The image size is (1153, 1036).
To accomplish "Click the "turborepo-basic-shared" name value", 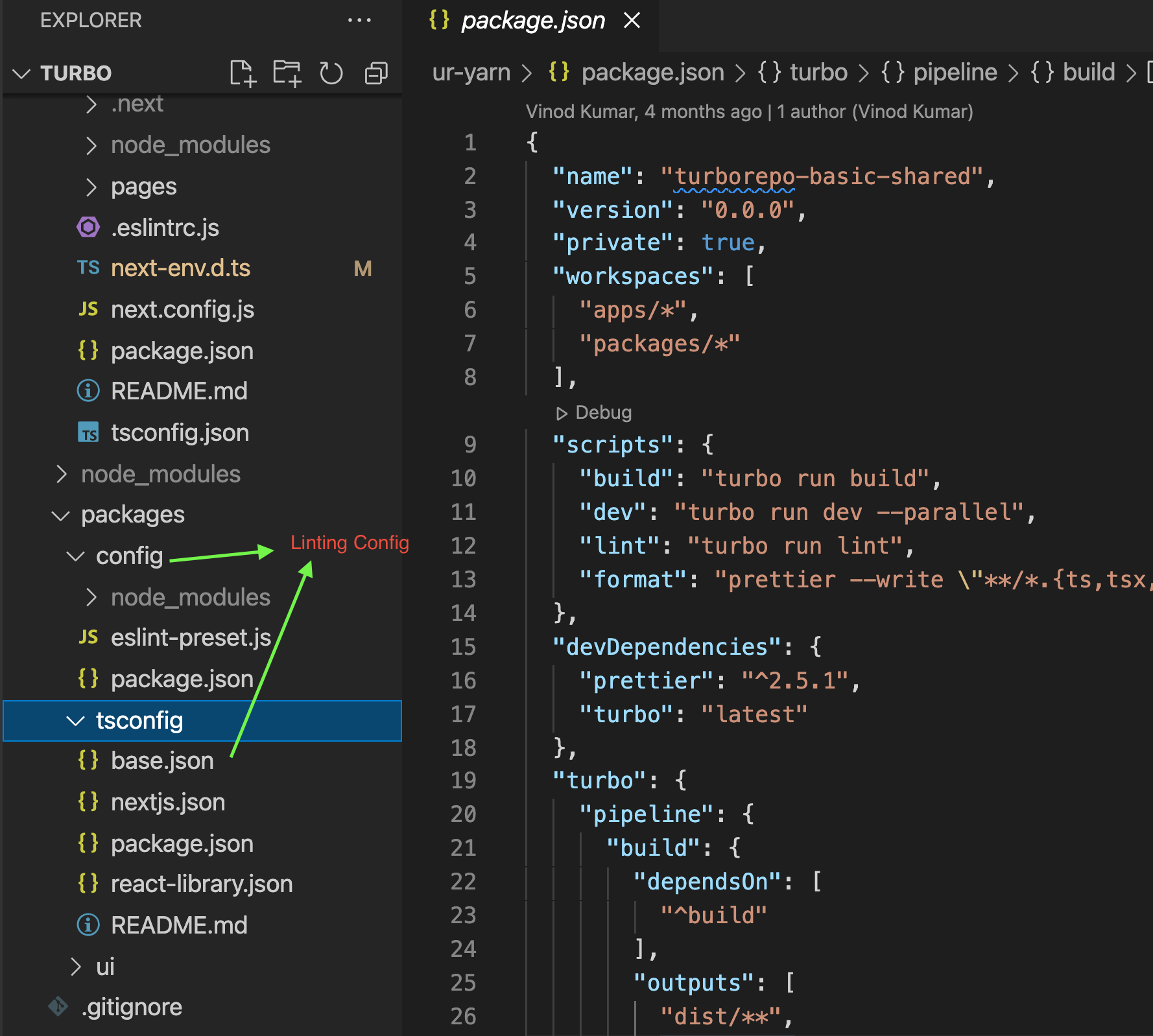I will pyautogui.click(x=822, y=176).
